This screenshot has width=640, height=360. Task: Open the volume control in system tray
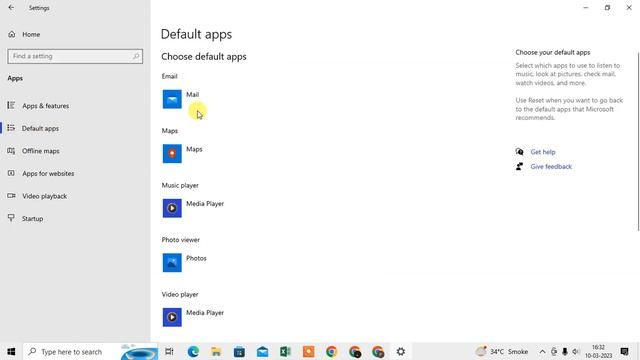576,351
